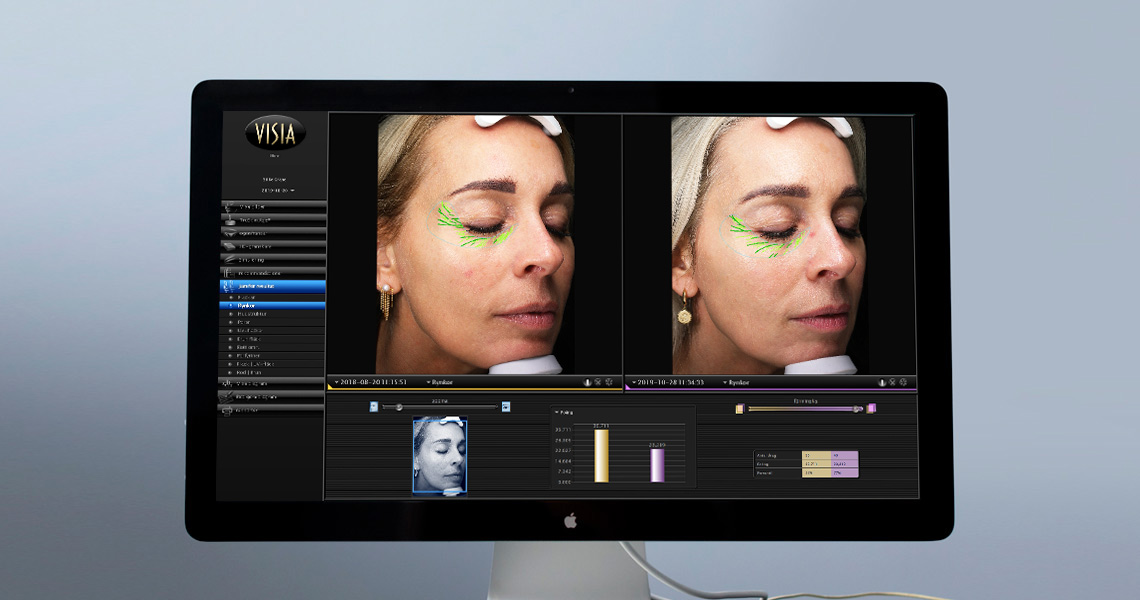Toggle half-circle contrast icon on left image panel
Image resolution: width=1140 pixels, height=600 pixels.
click(587, 382)
